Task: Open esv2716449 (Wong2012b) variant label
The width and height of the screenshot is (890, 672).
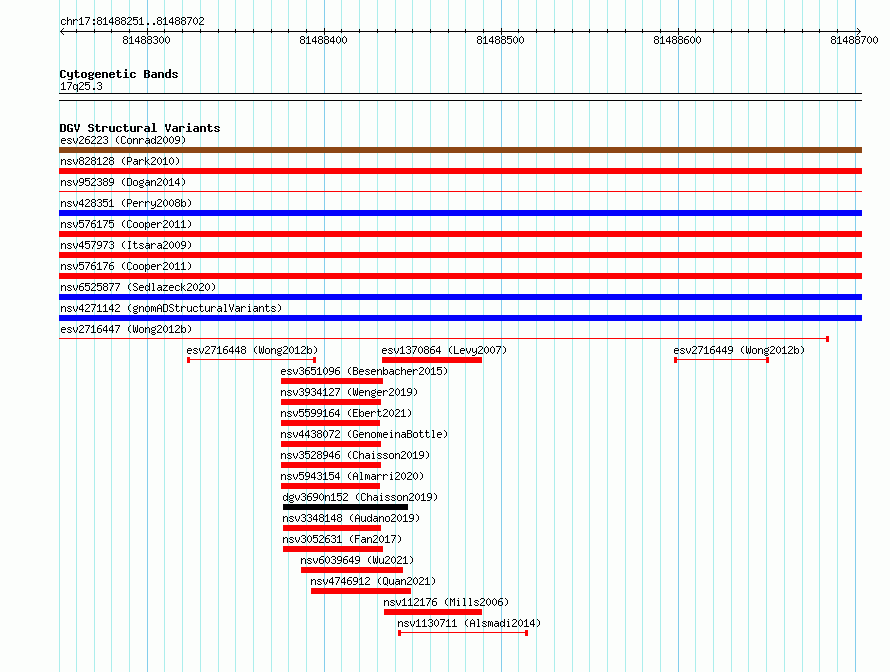Action: tap(739, 350)
